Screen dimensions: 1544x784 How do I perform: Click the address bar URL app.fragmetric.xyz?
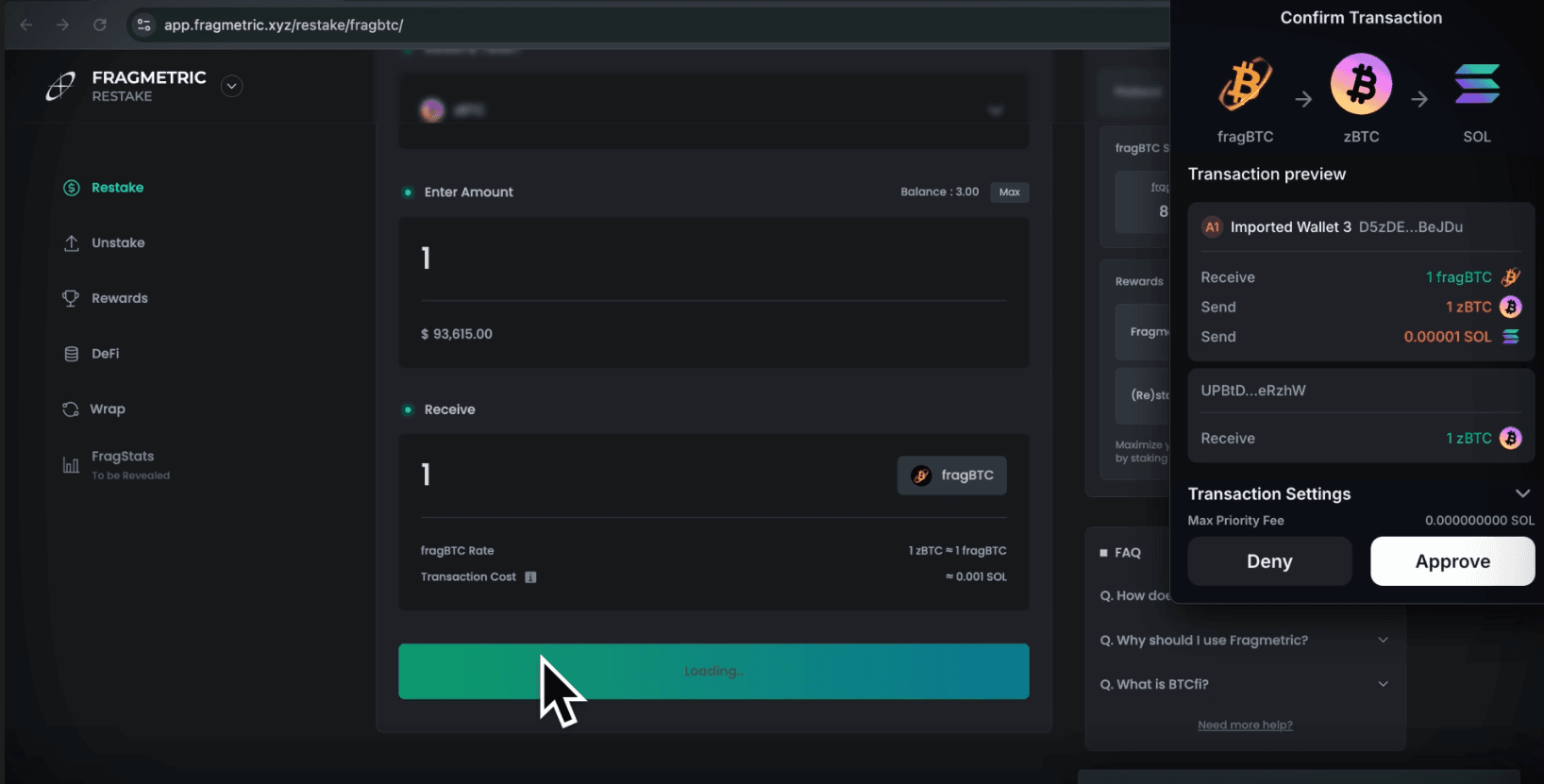tap(284, 25)
